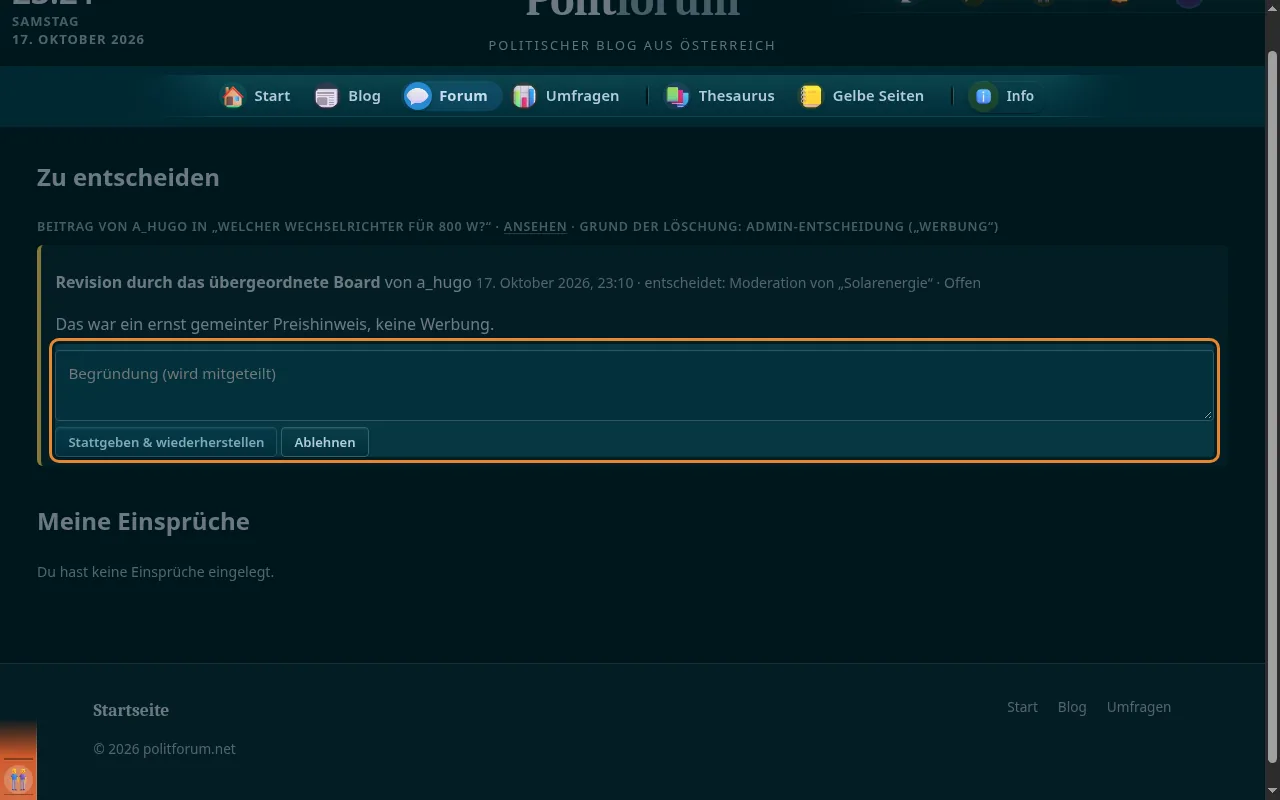
Task: Select the Forum speech bubble icon
Action: point(418,96)
